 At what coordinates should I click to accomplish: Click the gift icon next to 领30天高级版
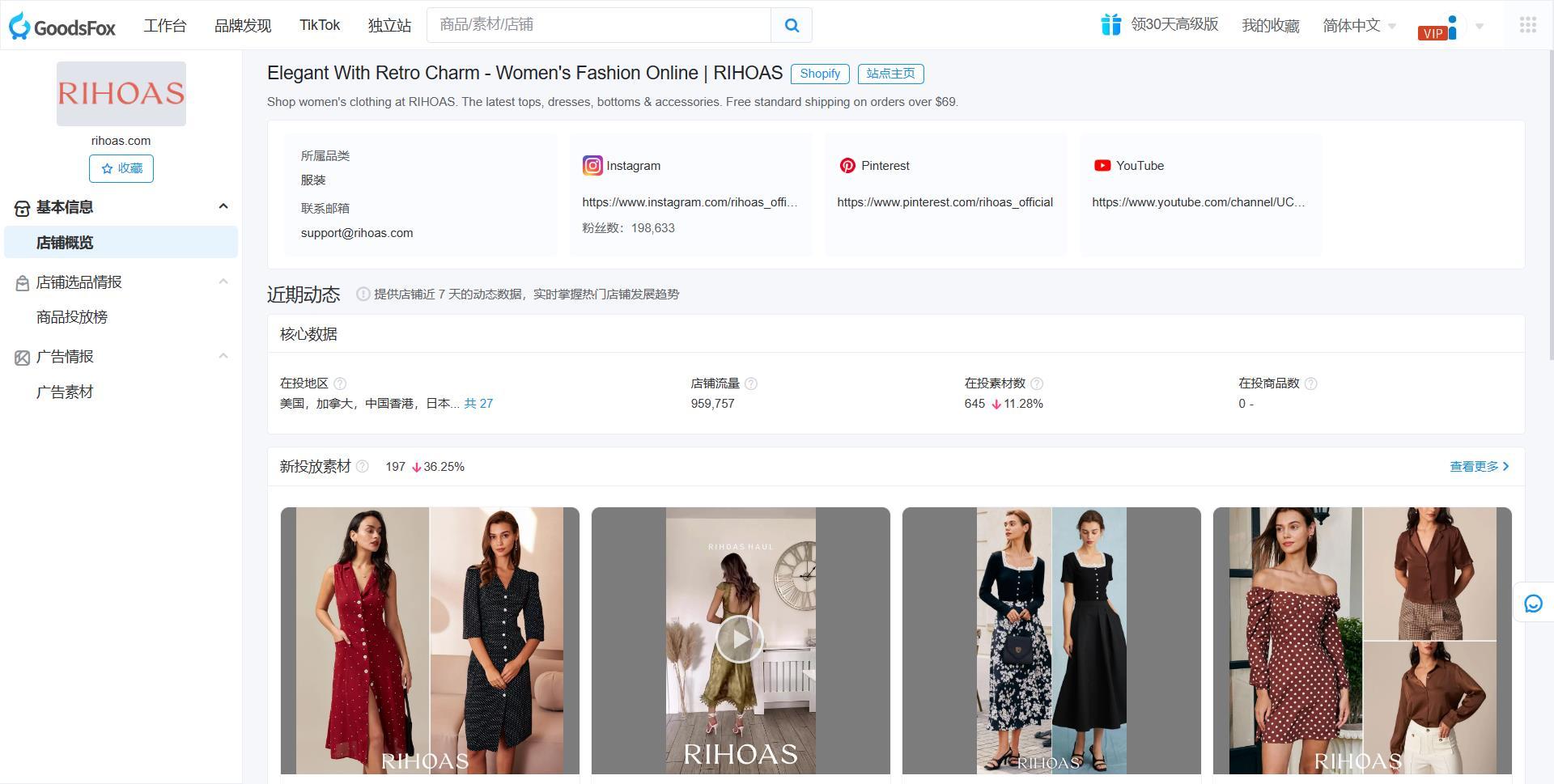tap(1110, 25)
